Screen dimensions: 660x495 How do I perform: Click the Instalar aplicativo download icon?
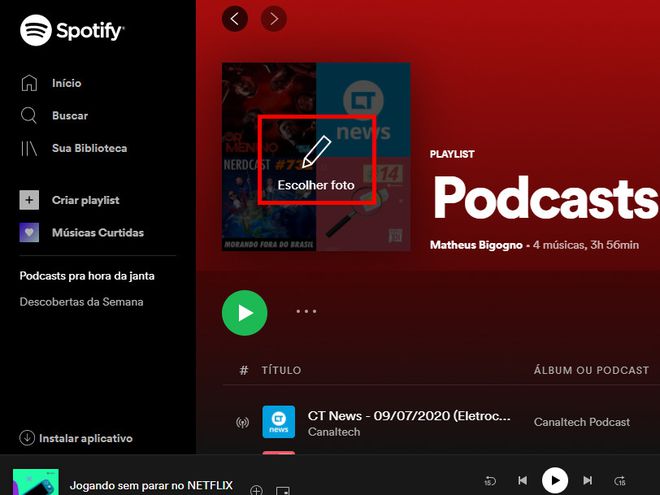click(x=27, y=438)
